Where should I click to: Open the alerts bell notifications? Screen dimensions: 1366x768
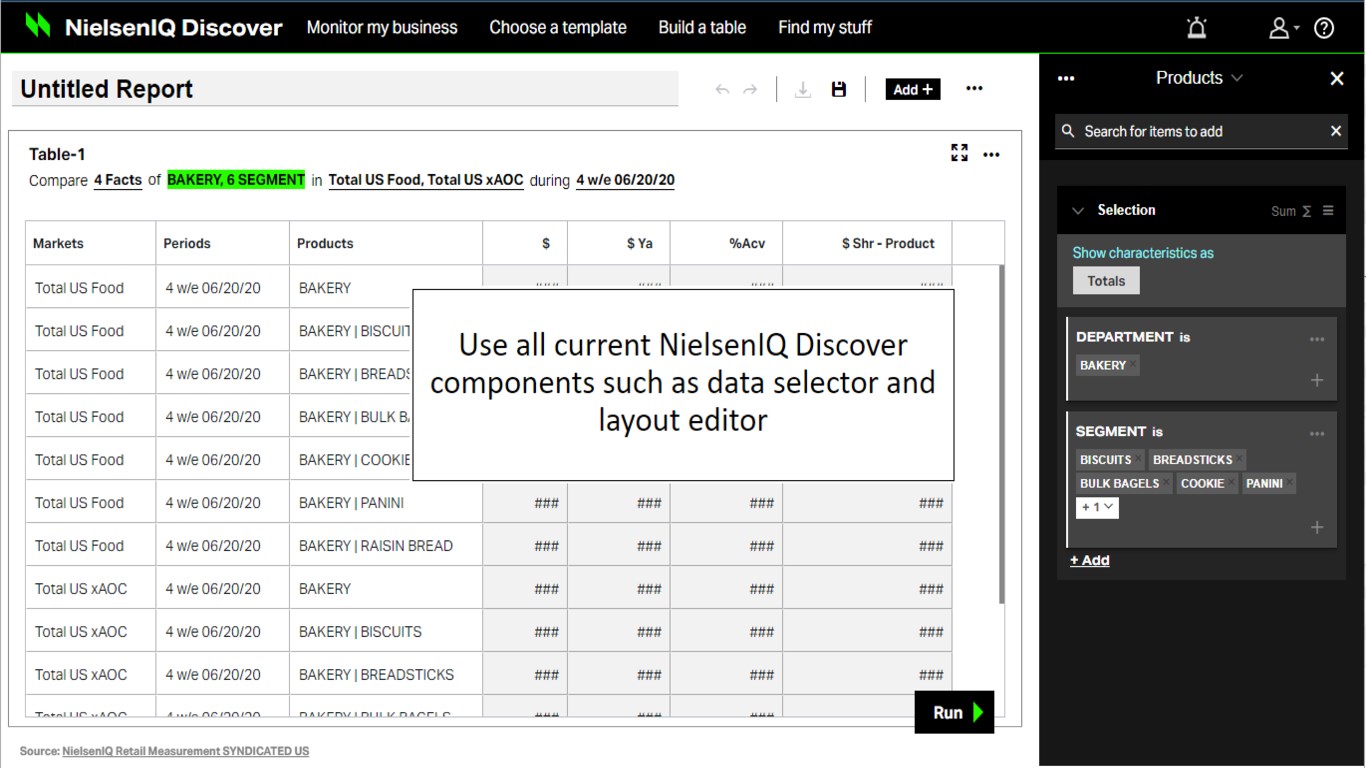[1197, 28]
